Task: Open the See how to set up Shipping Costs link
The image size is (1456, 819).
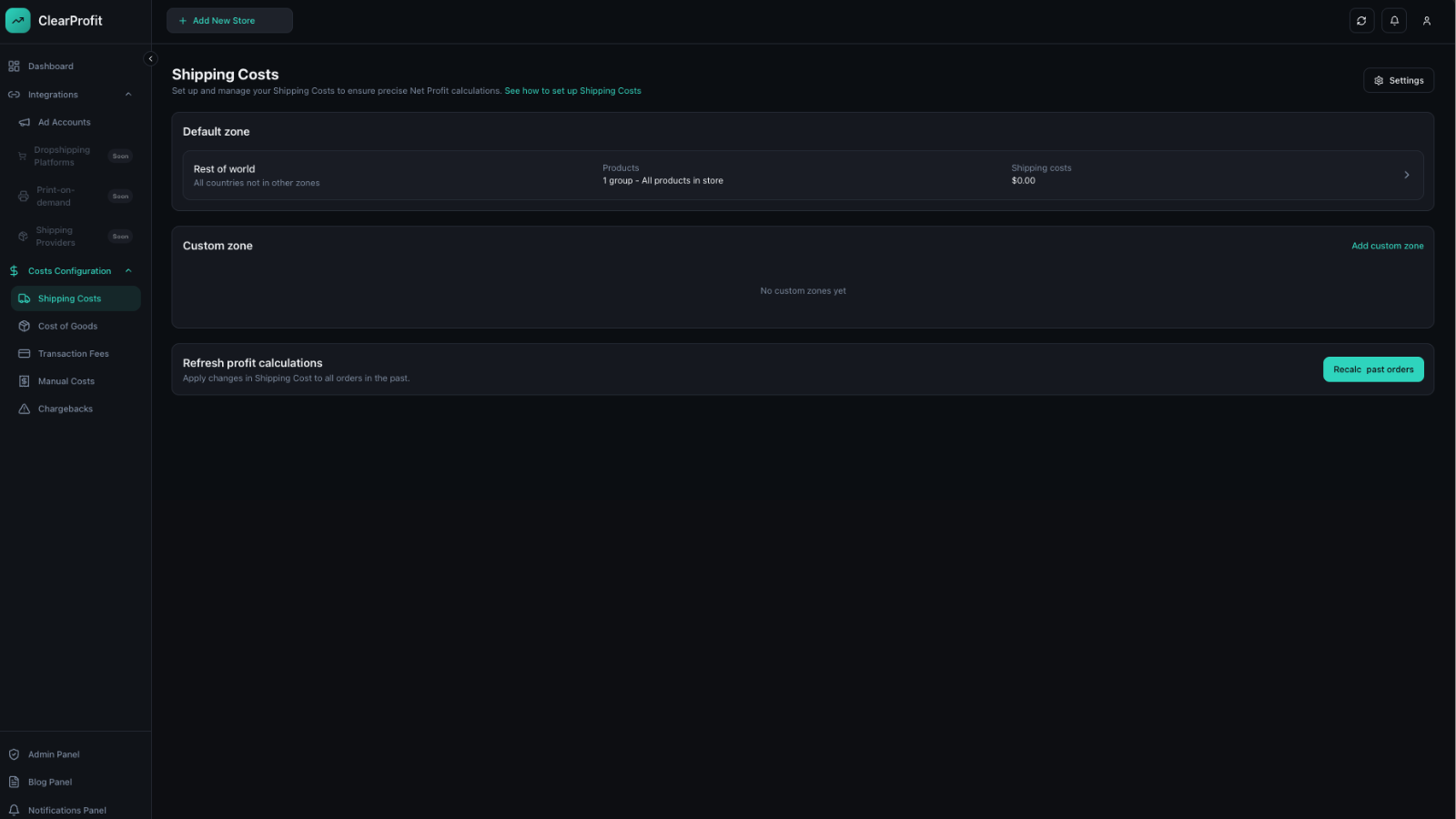Action: point(572,91)
